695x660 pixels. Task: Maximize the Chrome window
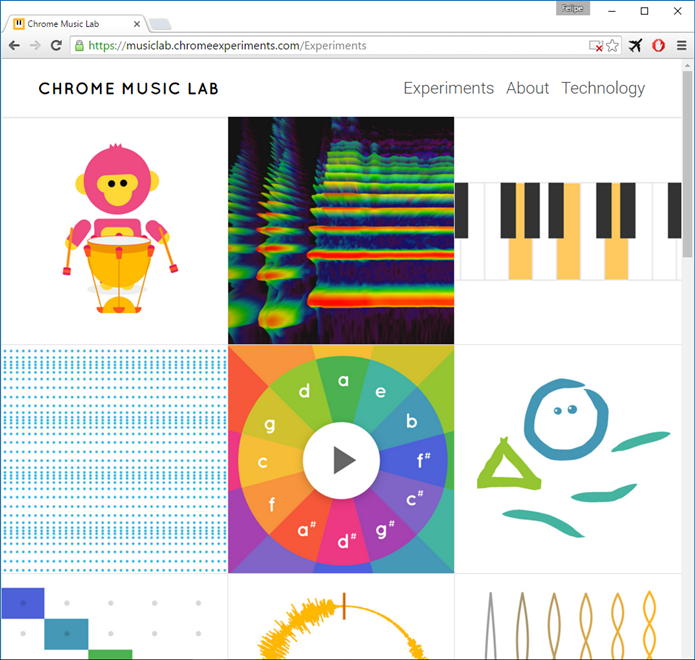(x=644, y=11)
